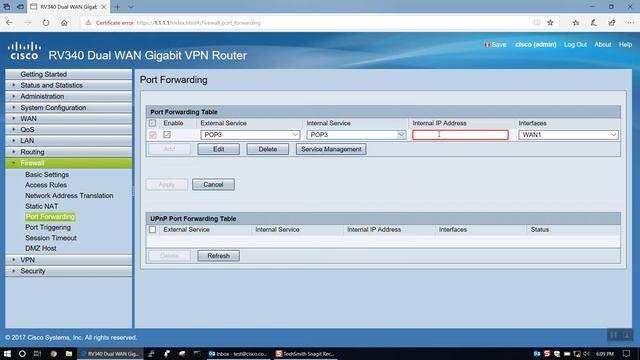This screenshot has width=640, height=360.
Task: Expand the Routing menu
Action: [x=69, y=152]
